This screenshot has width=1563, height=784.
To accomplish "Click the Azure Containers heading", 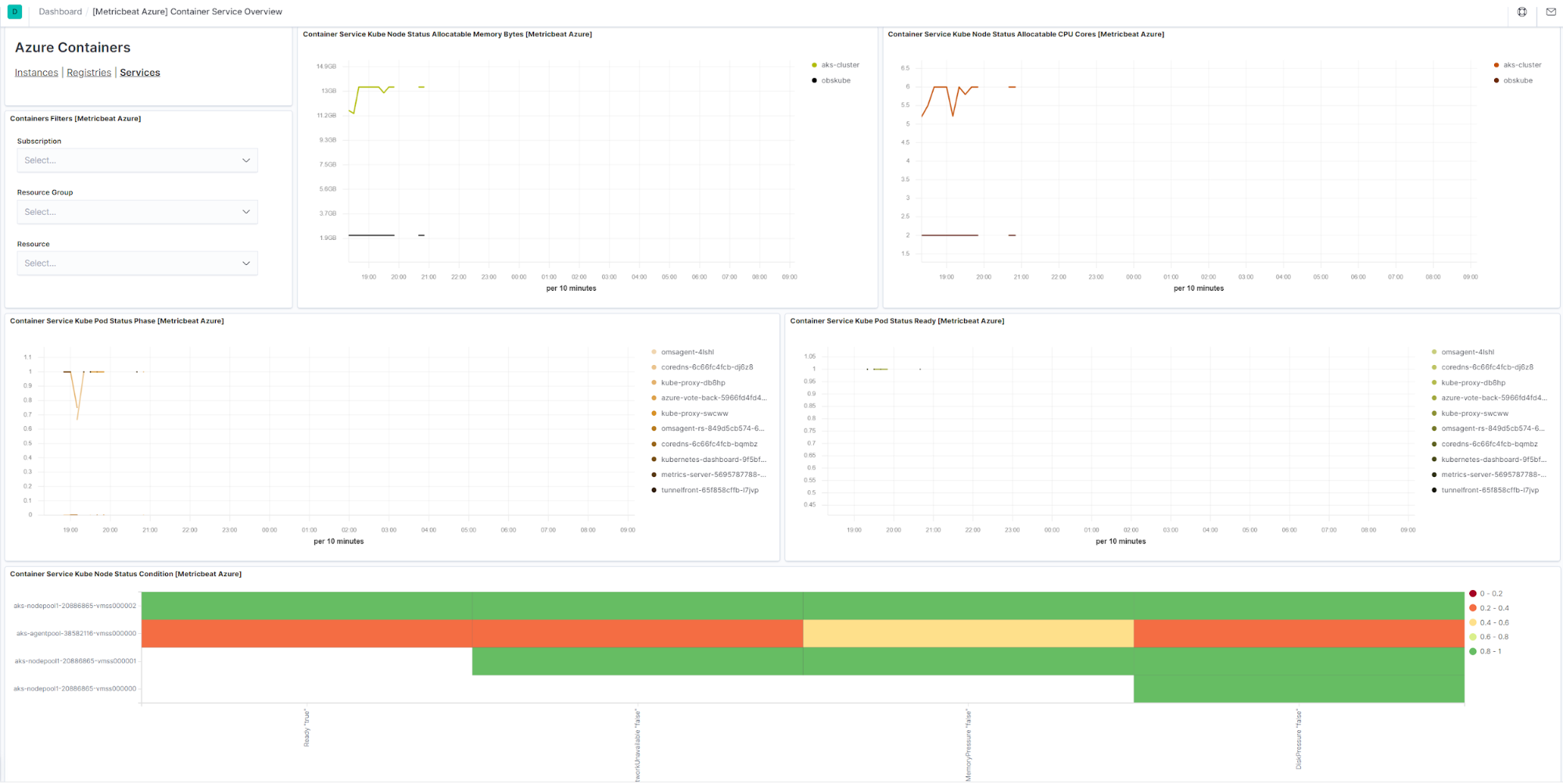I will click(73, 48).
